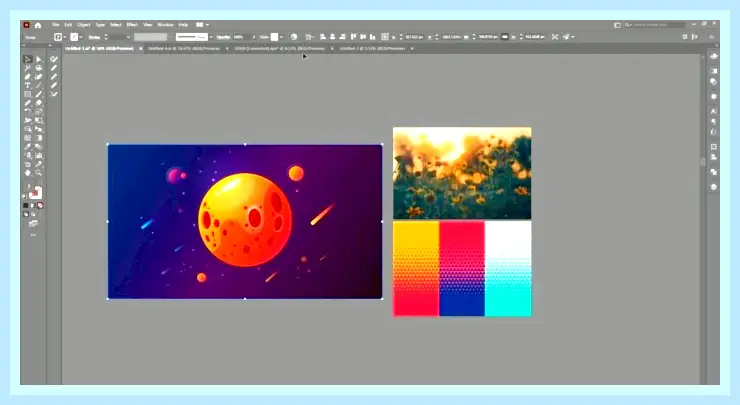Select the Line Segment tool
Screen dimensions: 740x405
point(39,85)
